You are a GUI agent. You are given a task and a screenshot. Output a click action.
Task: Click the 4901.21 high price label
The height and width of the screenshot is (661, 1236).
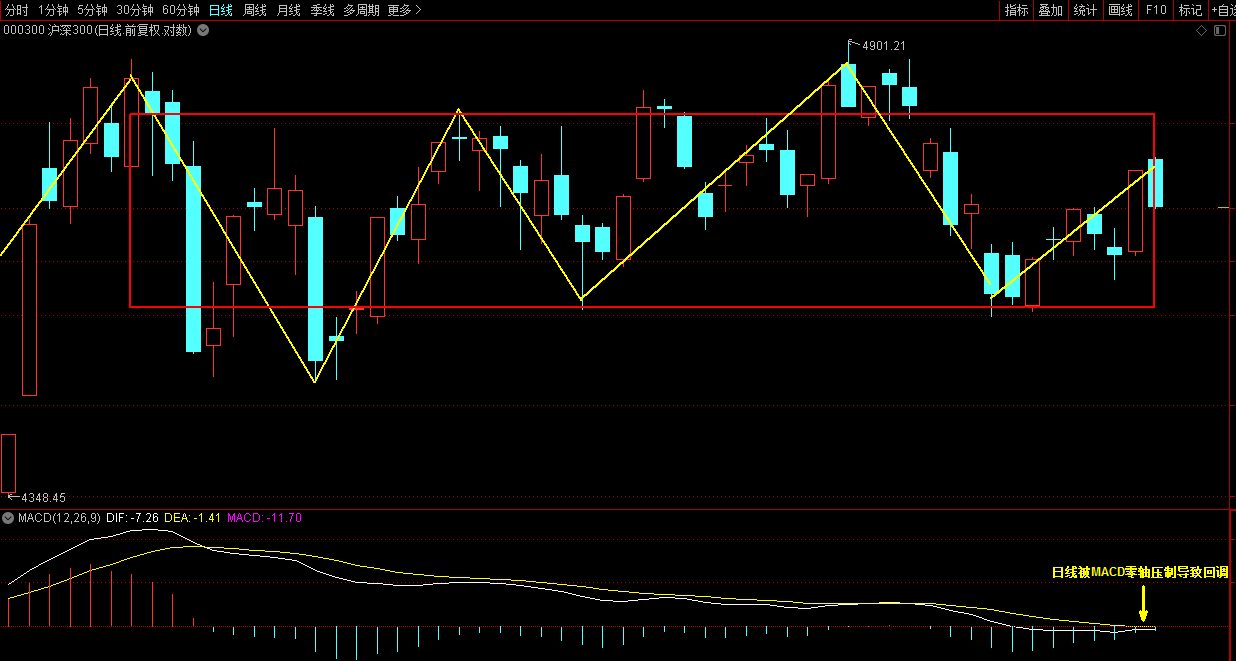pos(884,46)
